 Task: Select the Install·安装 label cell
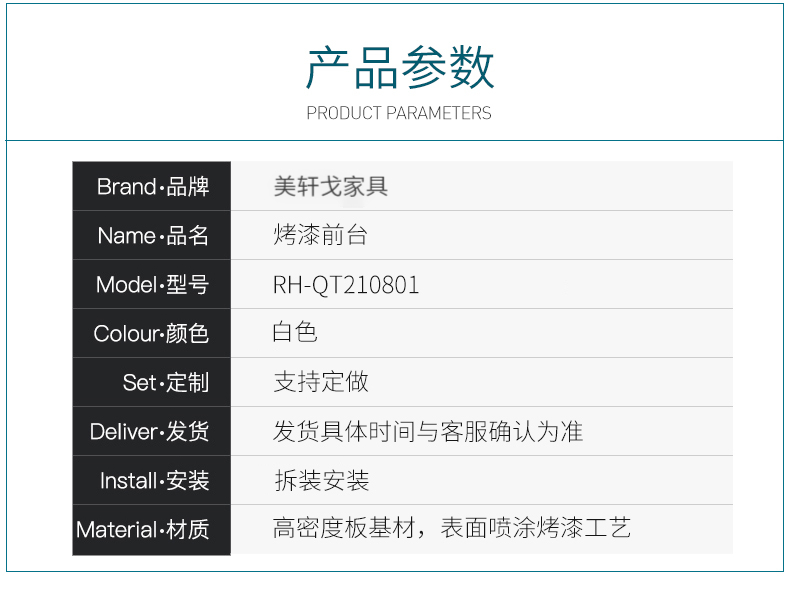click(x=152, y=481)
